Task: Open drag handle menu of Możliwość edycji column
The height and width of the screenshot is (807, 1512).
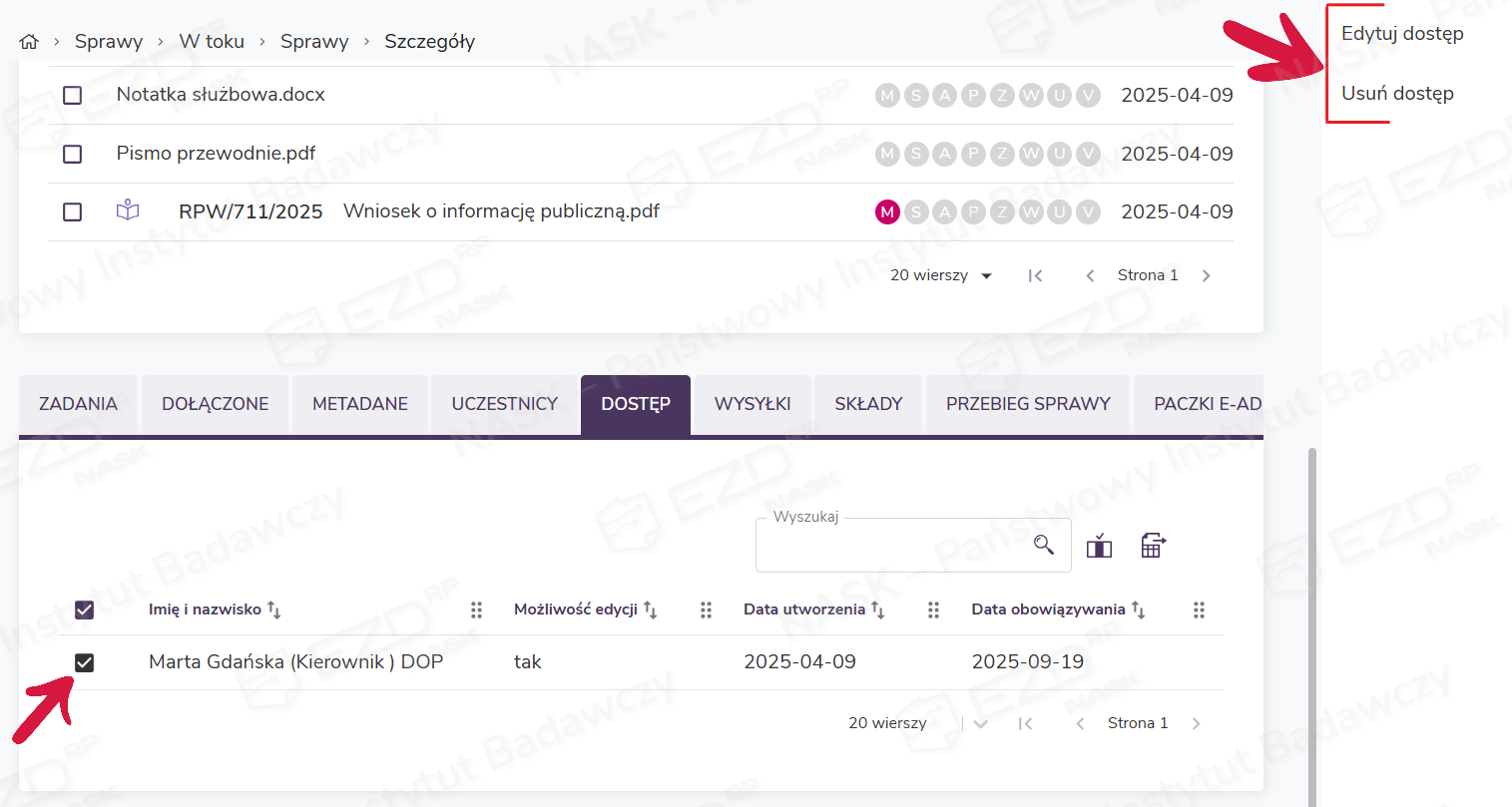Action: (x=706, y=609)
